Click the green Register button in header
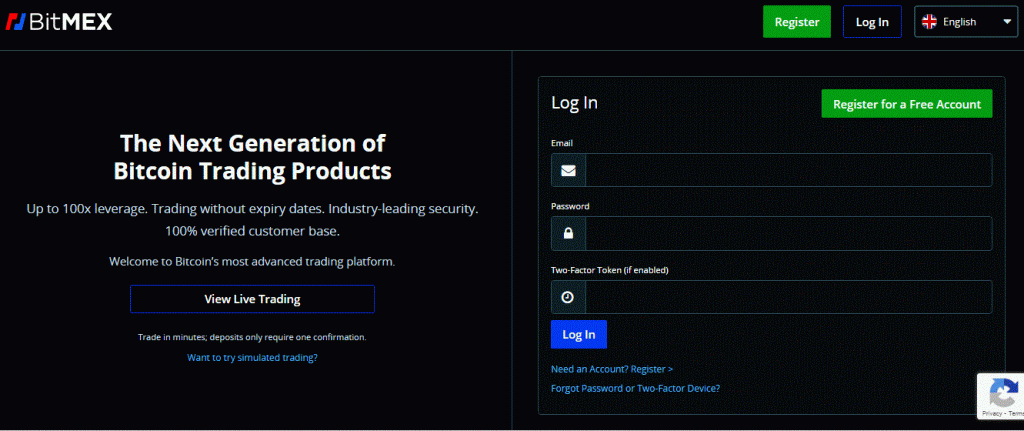The width and height of the screenshot is (1024, 431). click(797, 22)
